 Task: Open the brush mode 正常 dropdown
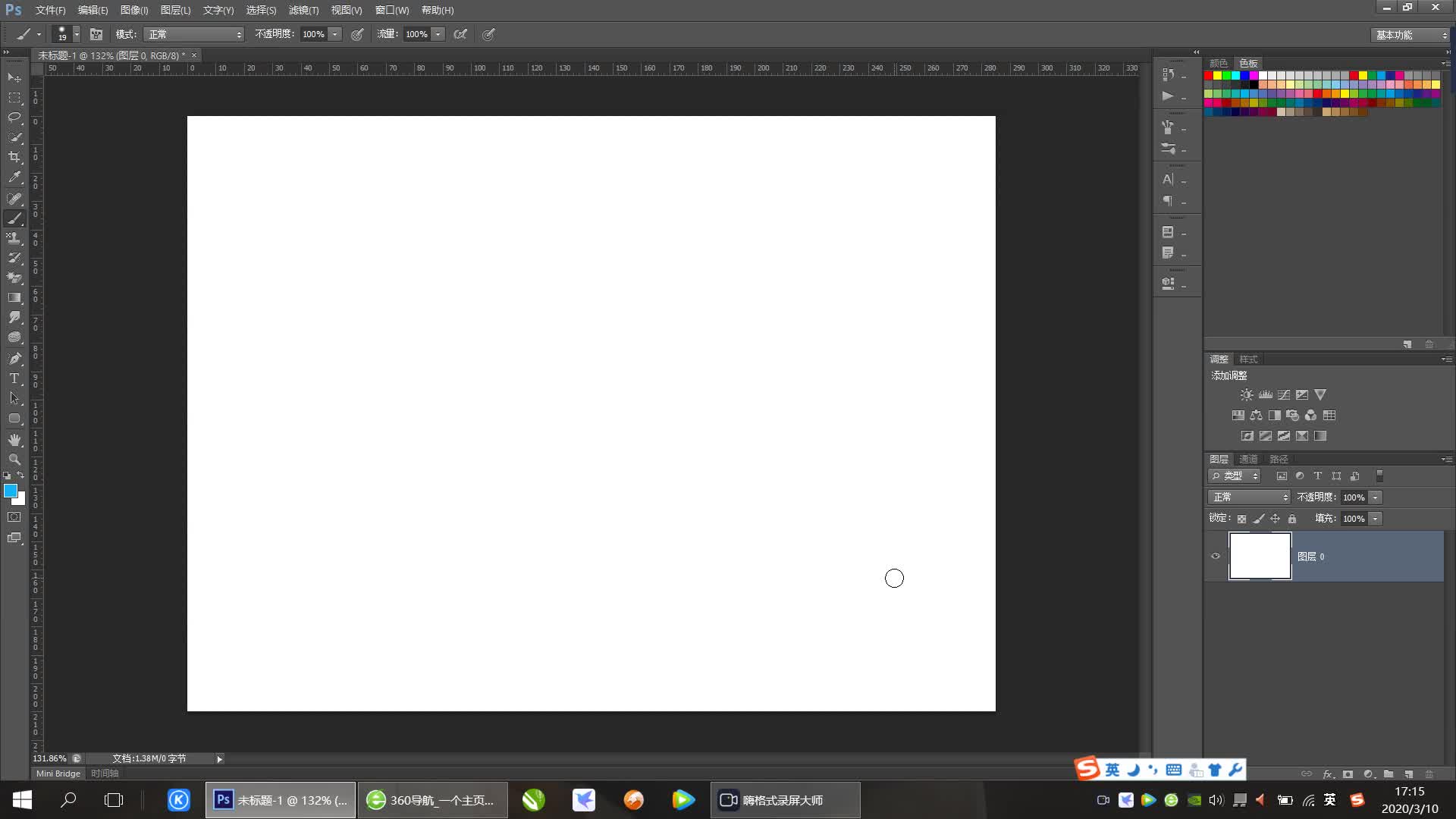[194, 34]
